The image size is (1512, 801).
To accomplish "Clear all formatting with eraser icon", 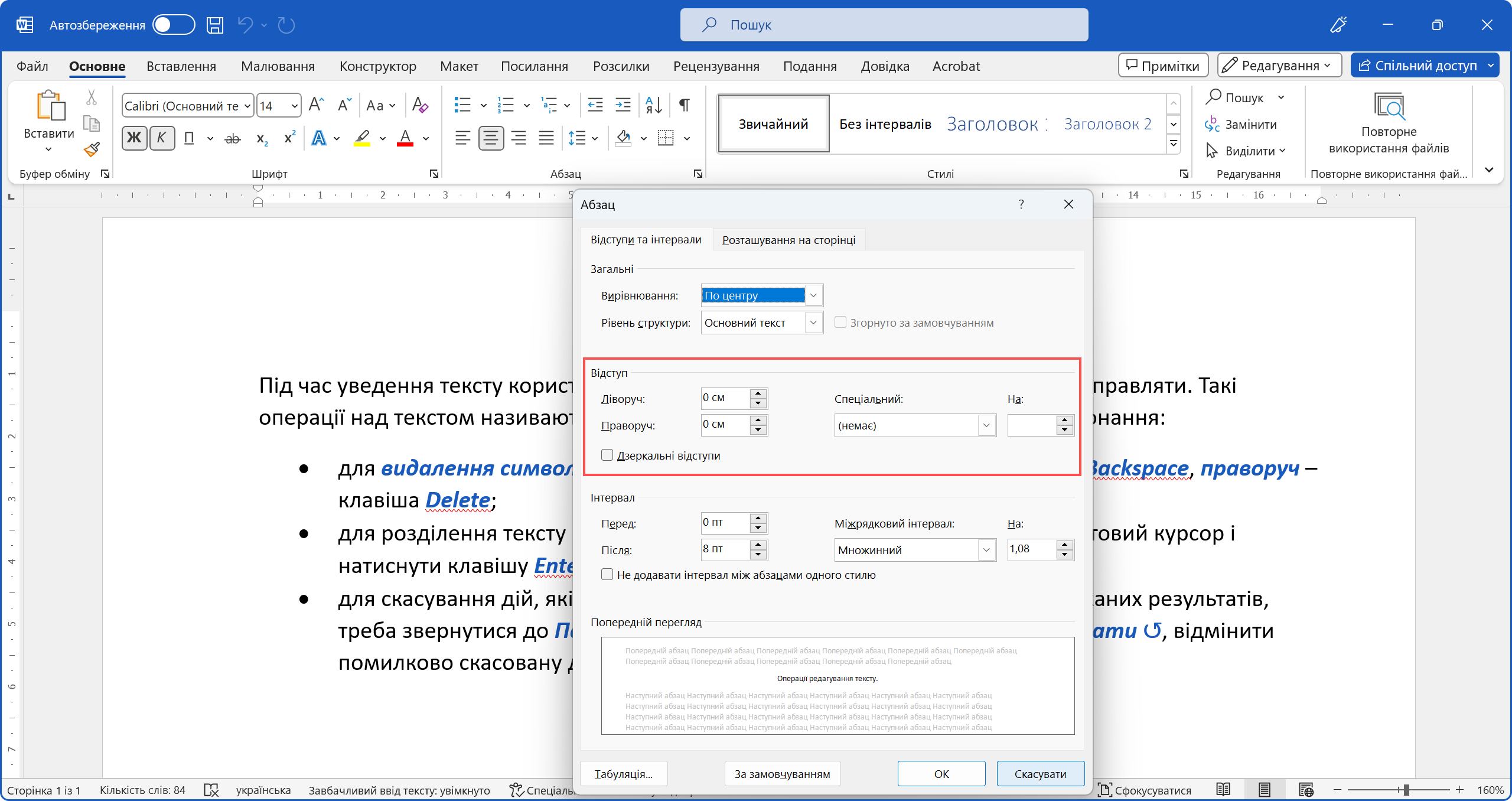I will (x=419, y=105).
